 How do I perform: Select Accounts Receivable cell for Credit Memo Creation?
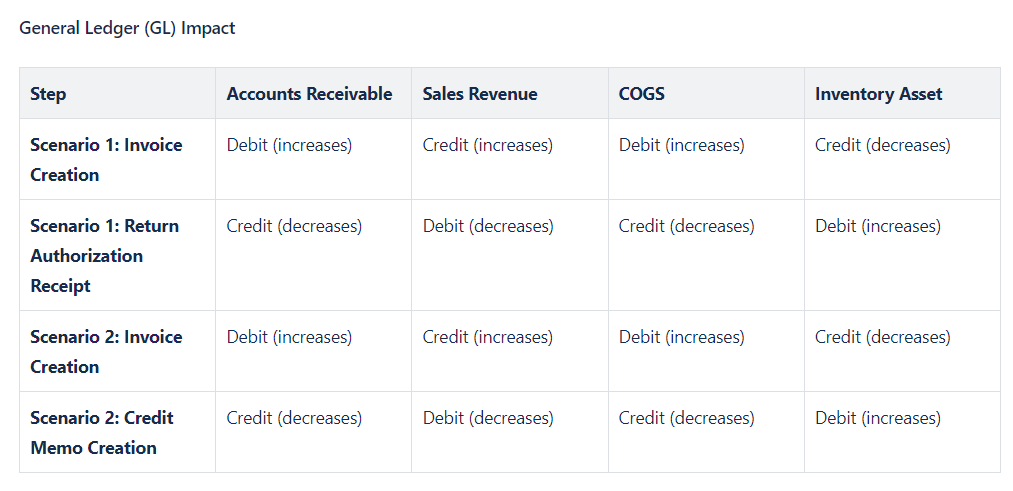pos(294,418)
